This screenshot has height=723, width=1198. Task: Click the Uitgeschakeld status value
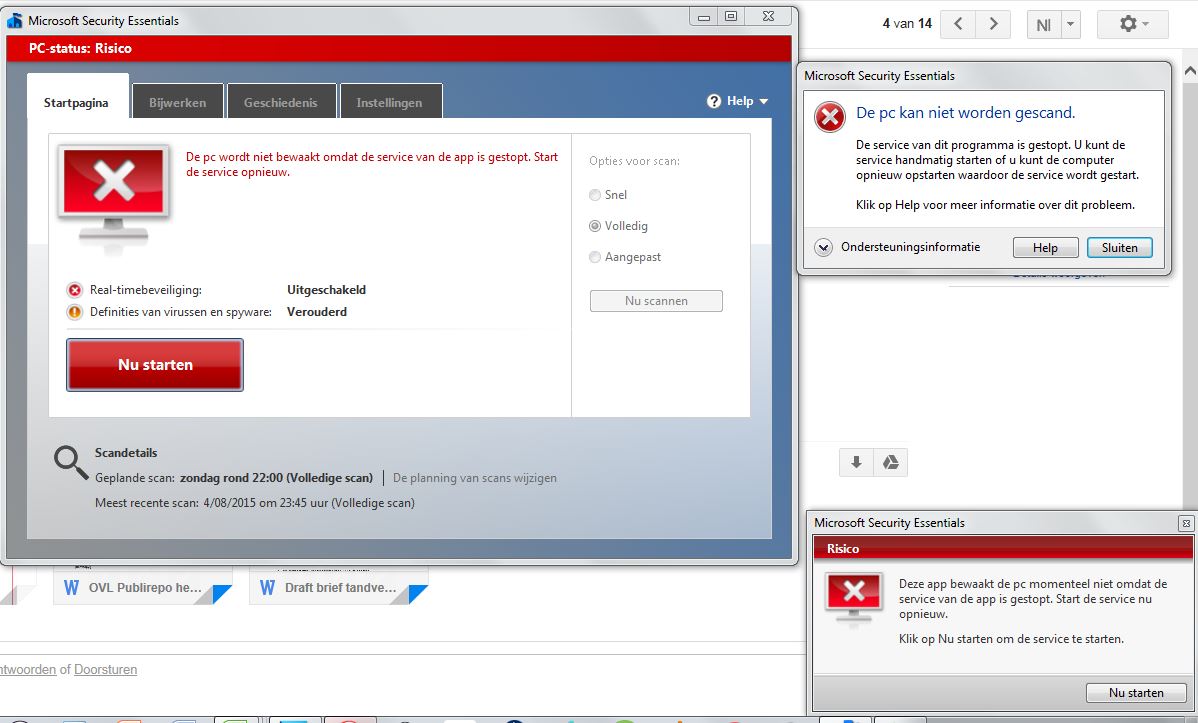click(326, 290)
